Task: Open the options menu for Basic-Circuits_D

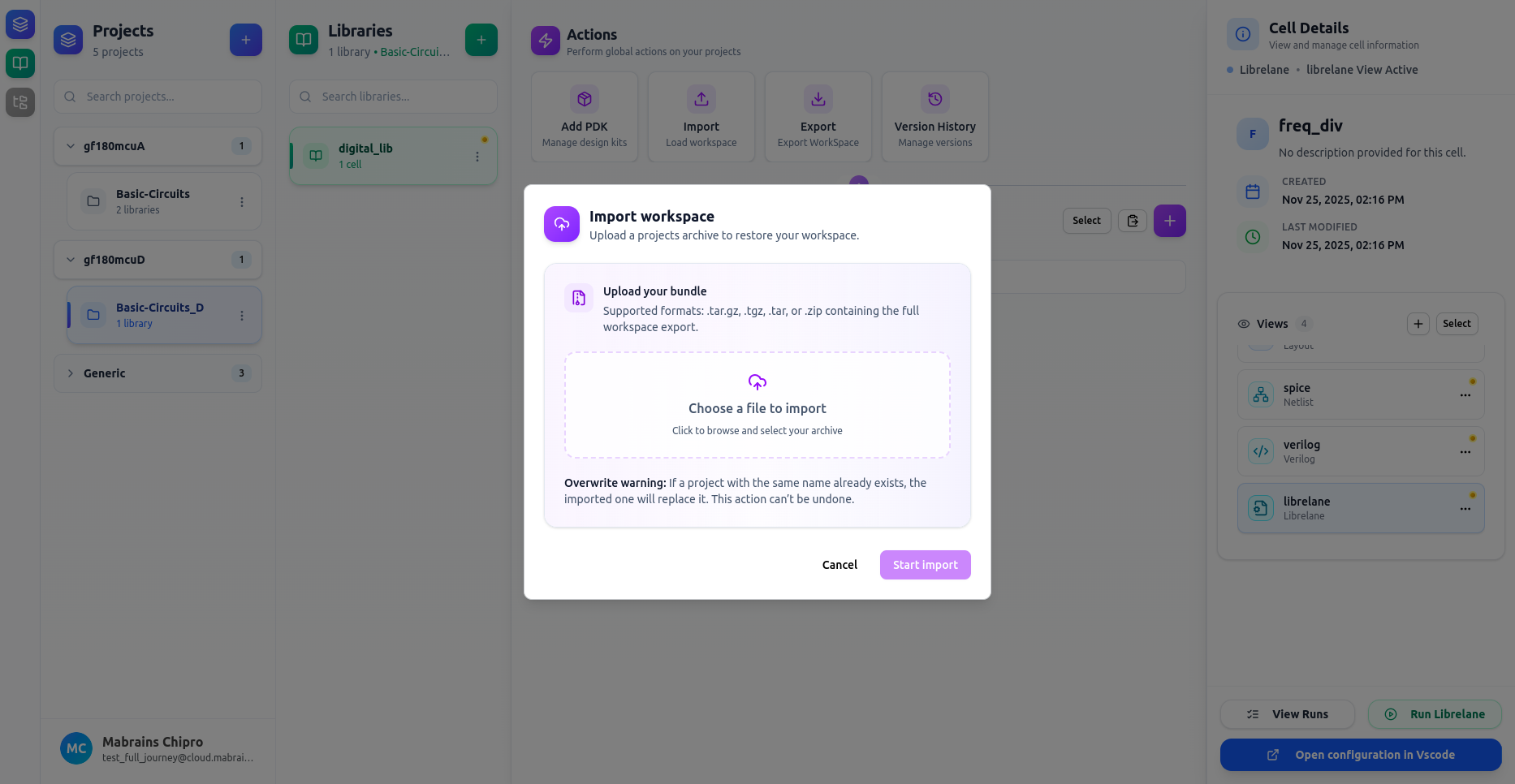Action: [x=241, y=316]
